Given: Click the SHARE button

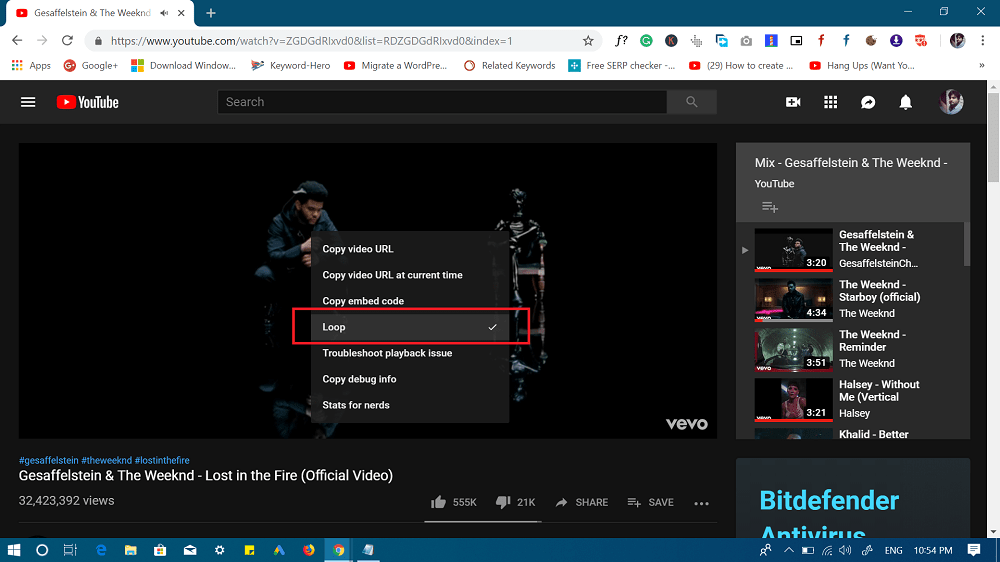Looking at the screenshot, I should point(582,503).
